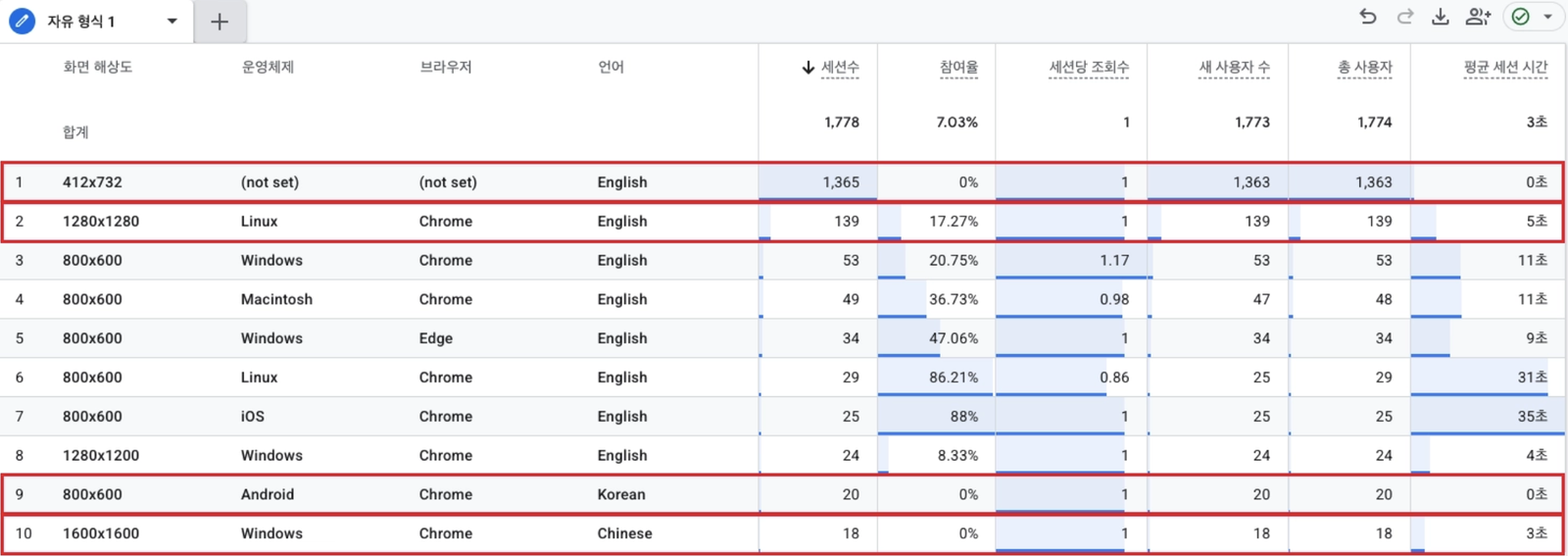Click the undo arrow icon
Viewport: 1568px width, 556px height.
coord(1368,17)
